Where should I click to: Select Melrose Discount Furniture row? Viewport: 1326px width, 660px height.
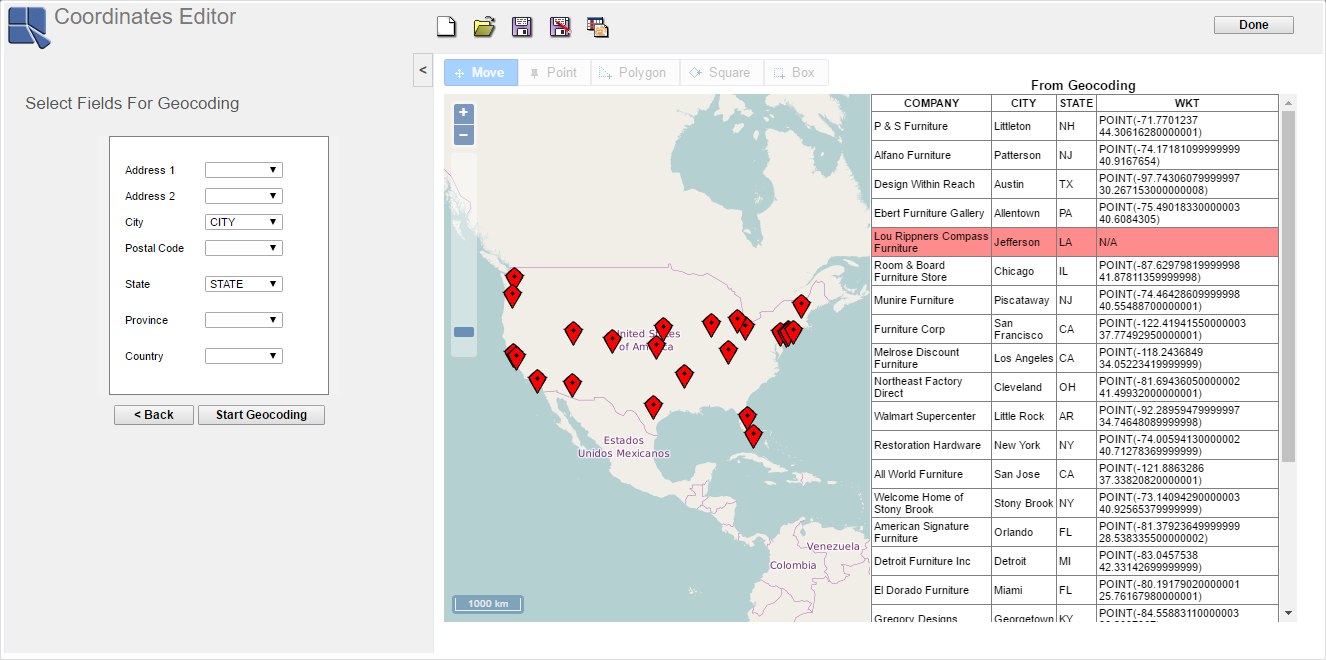coord(1075,358)
